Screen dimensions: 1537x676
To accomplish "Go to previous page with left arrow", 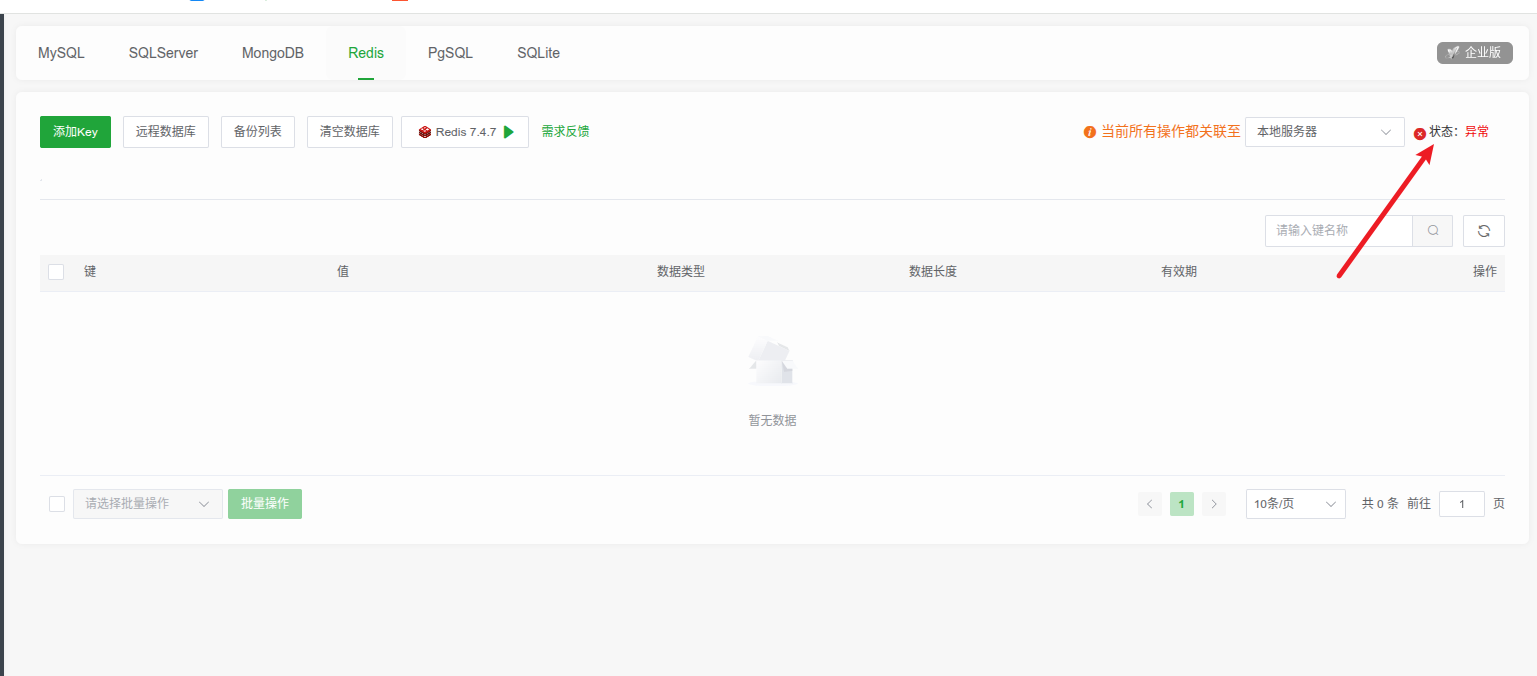I will coord(1150,504).
